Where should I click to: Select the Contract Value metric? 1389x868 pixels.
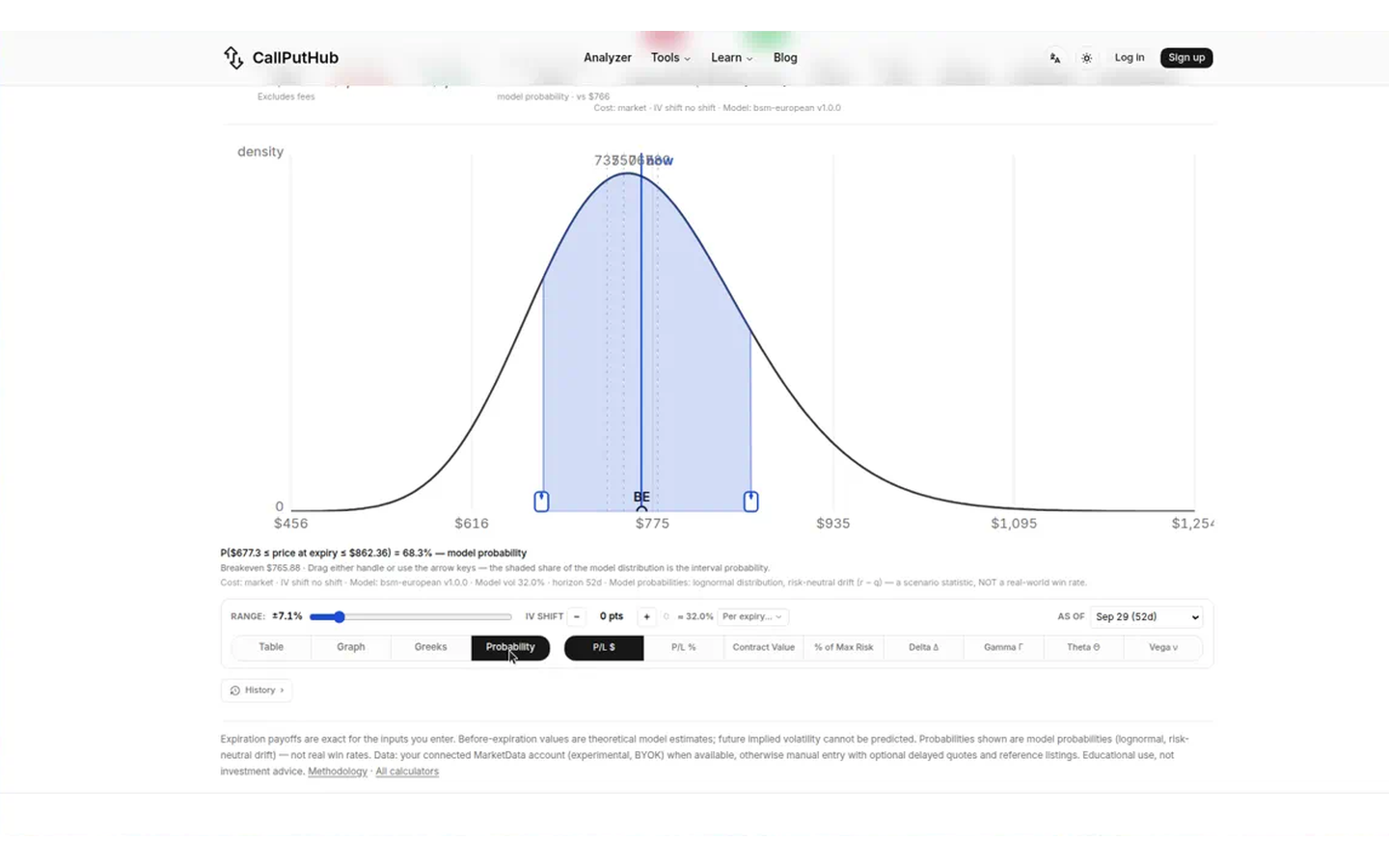coord(764,647)
